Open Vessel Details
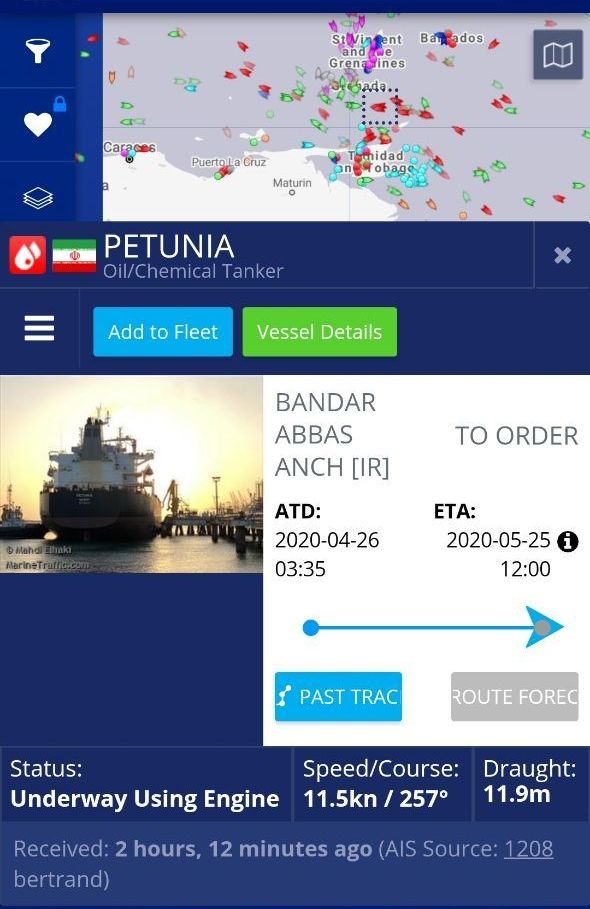The height and width of the screenshot is (909, 590). pyautogui.click(x=319, y=332)
